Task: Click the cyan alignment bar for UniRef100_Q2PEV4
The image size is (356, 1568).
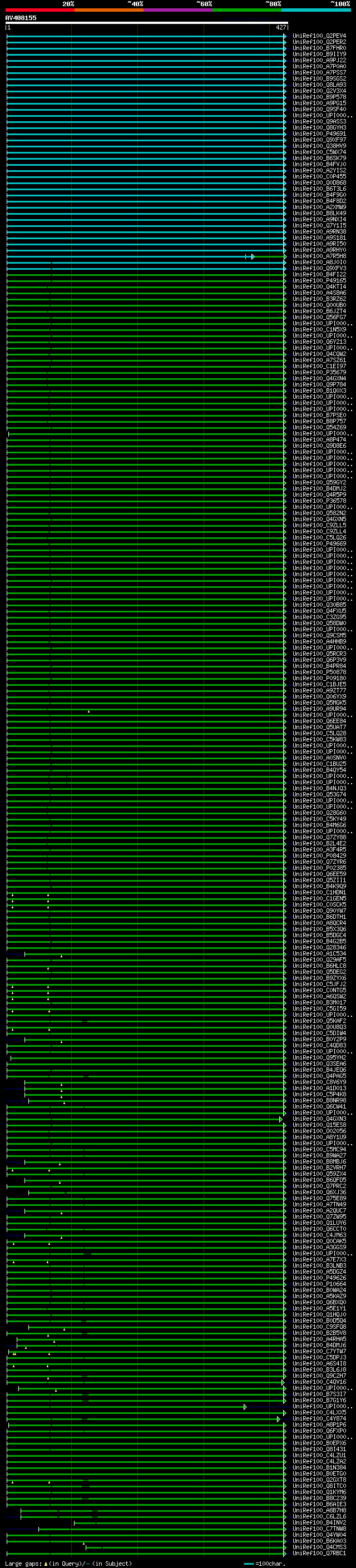Action: pos(146,37)
